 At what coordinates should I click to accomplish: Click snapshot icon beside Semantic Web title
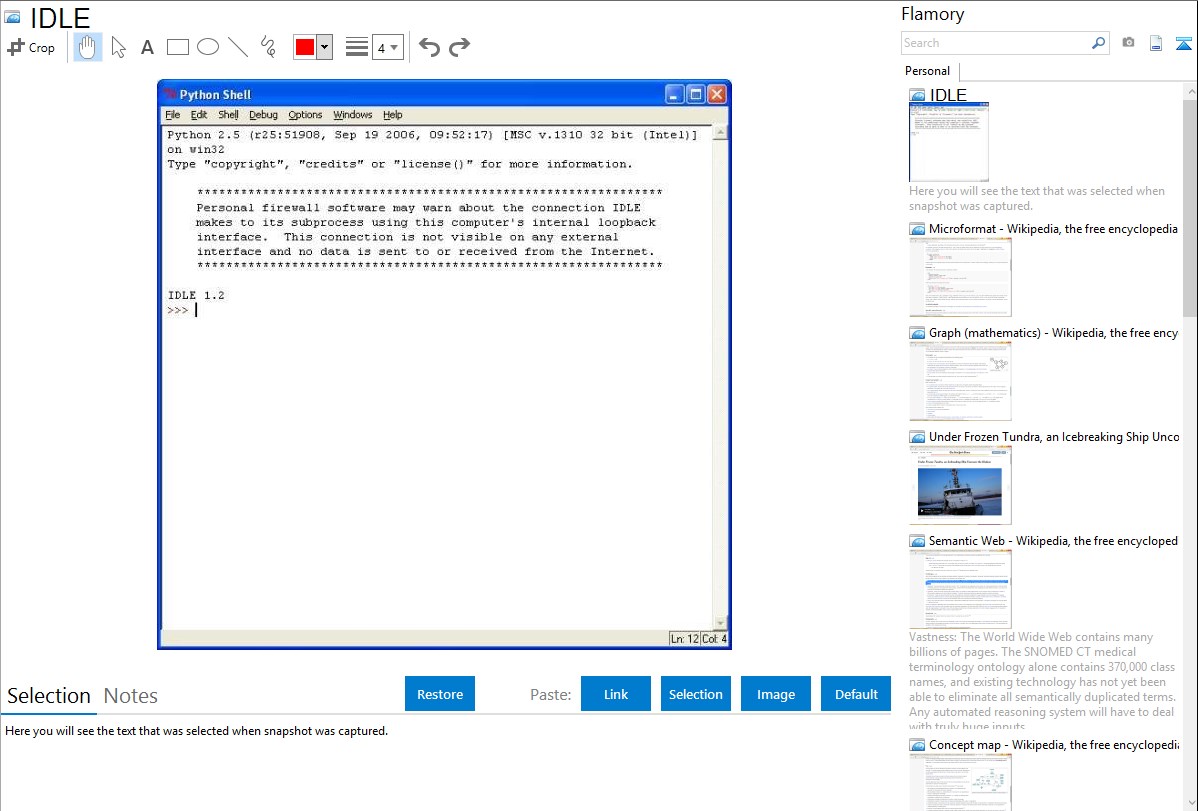point(918,541)
